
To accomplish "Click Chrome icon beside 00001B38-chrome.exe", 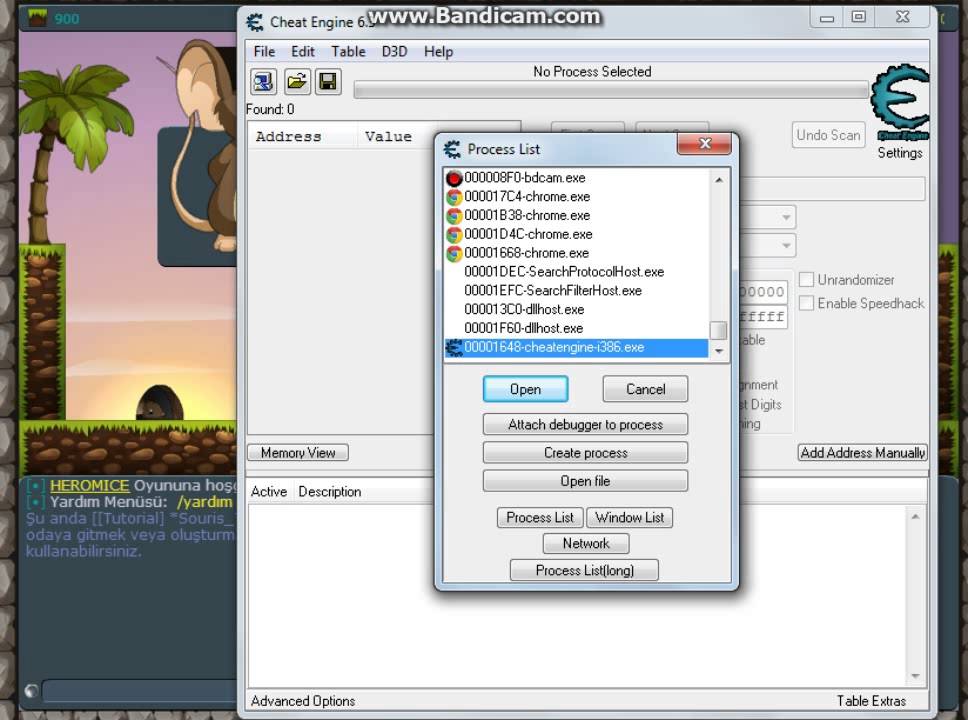I will pyautogui.click(x=454, y=216).
